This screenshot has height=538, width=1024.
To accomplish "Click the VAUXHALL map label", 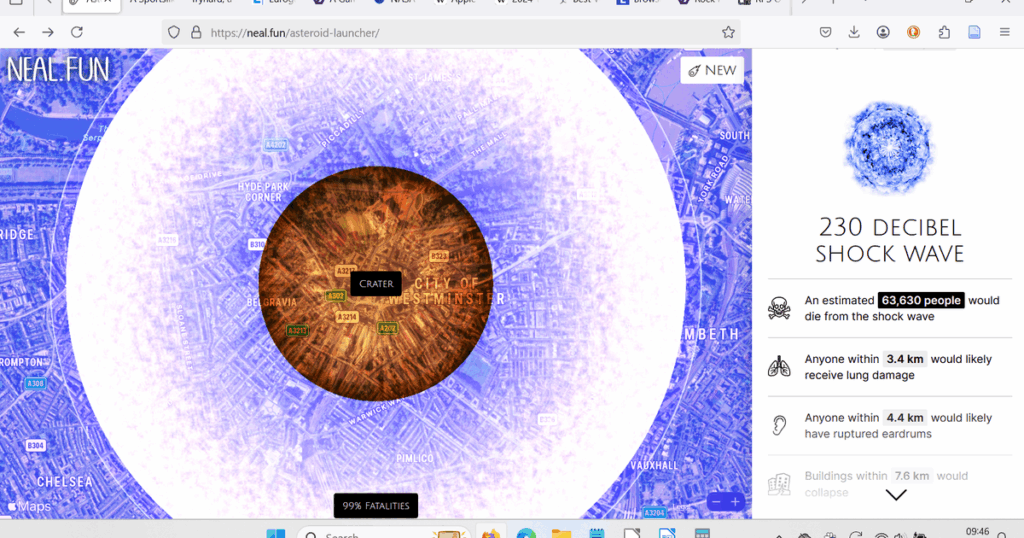I will coord(654,466).
